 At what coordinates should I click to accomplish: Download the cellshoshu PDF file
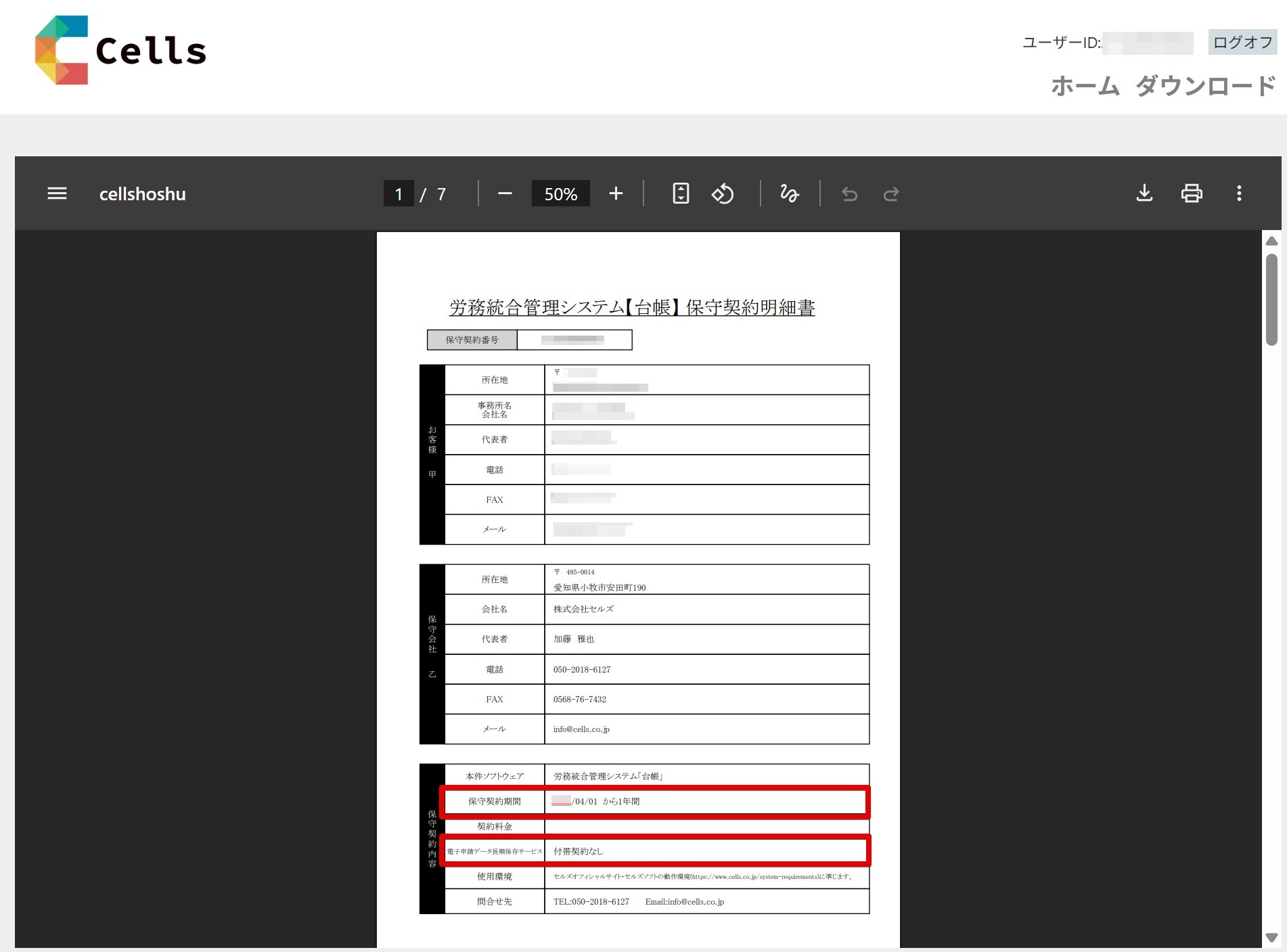[1144, 194]
